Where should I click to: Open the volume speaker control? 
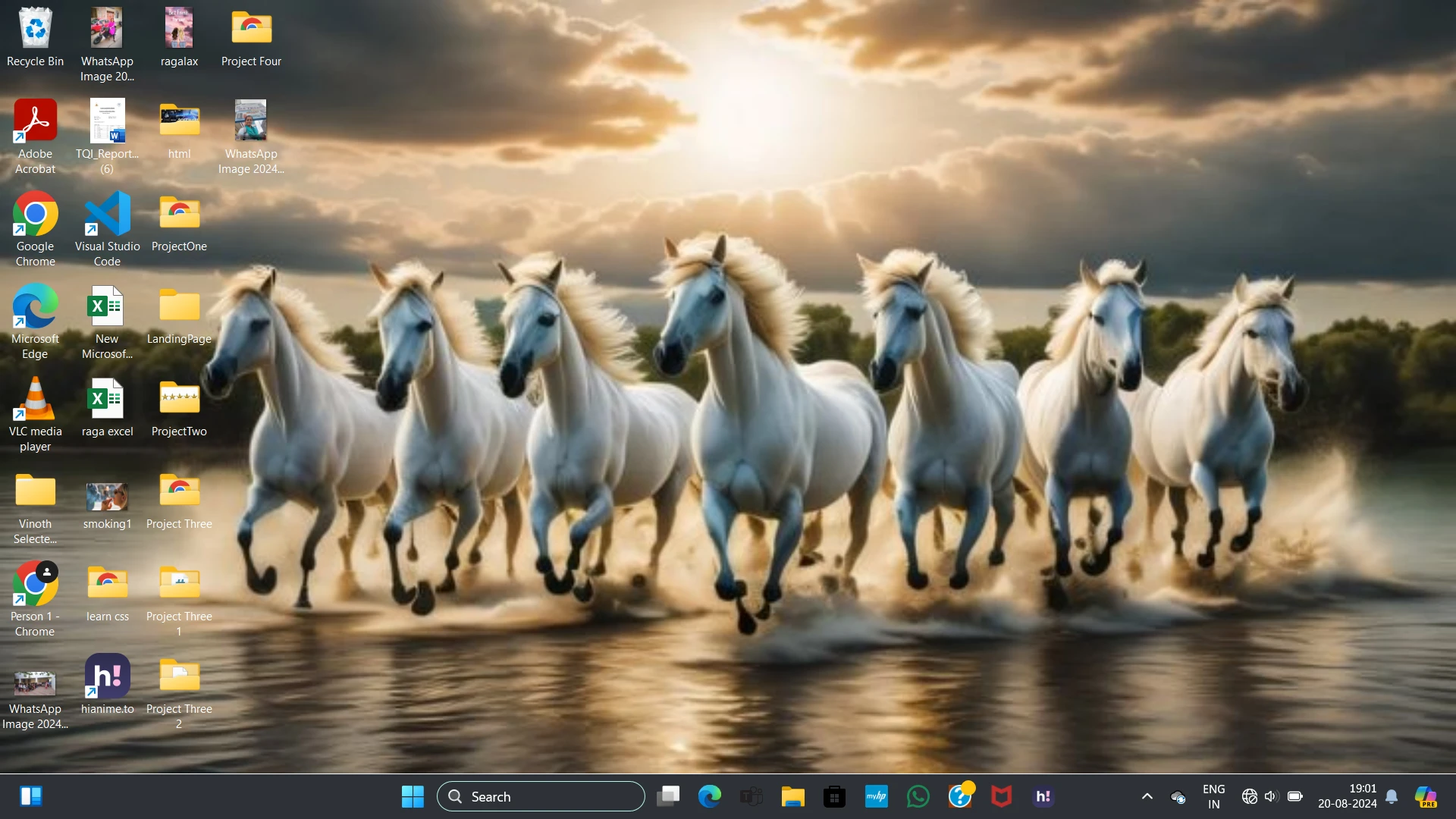point(1272,796)
